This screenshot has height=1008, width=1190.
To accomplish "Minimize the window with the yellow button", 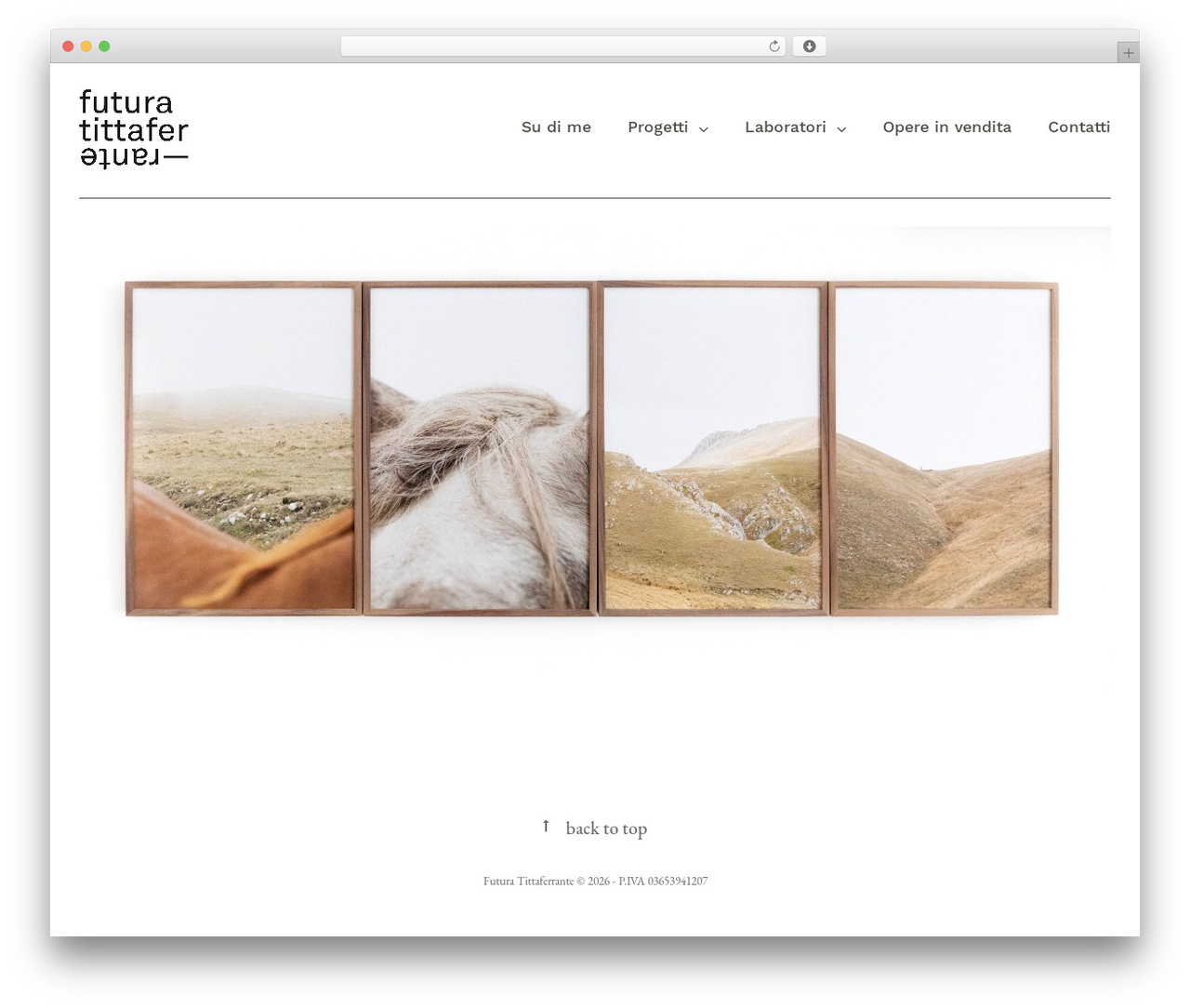I will point(86,46).
